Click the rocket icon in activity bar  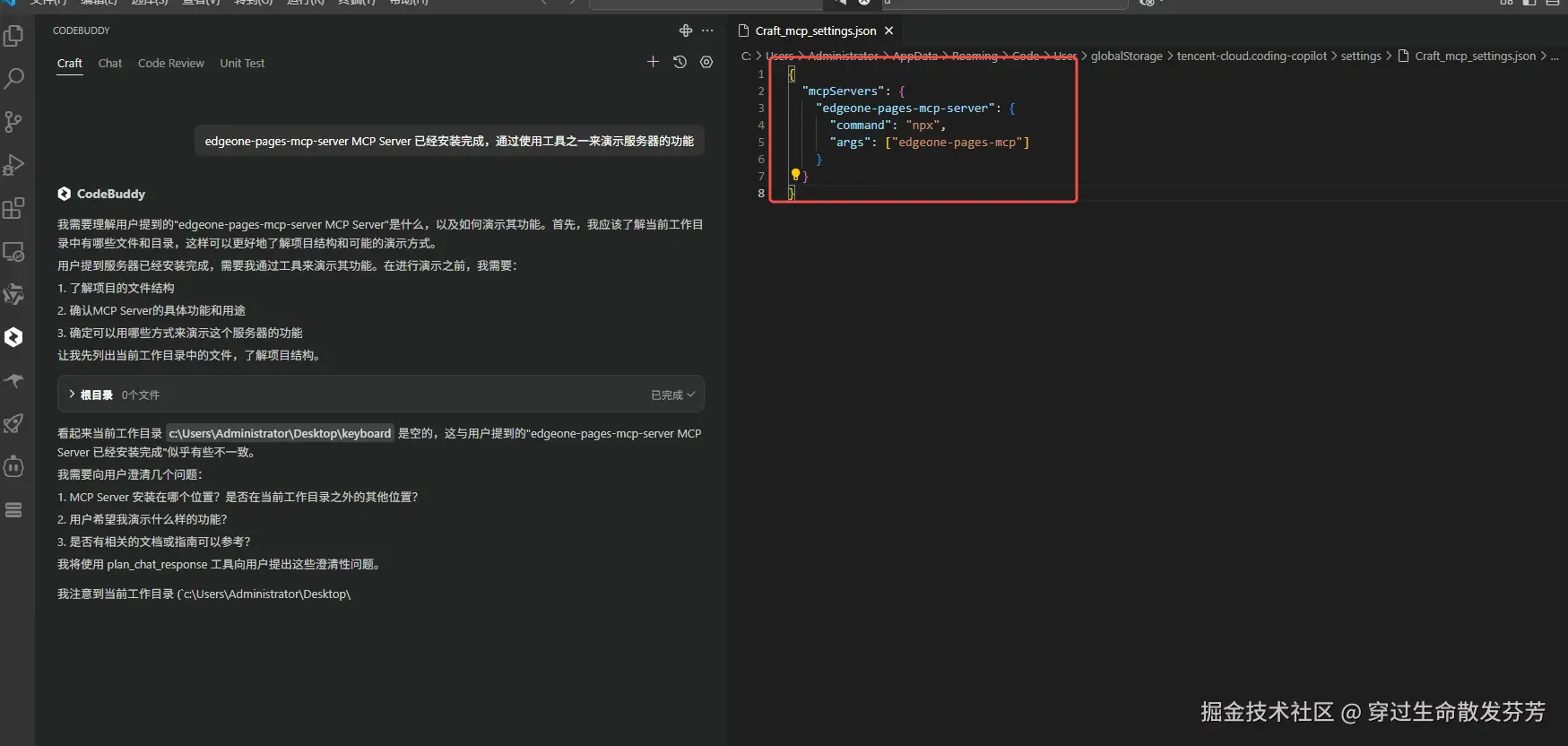13,423
